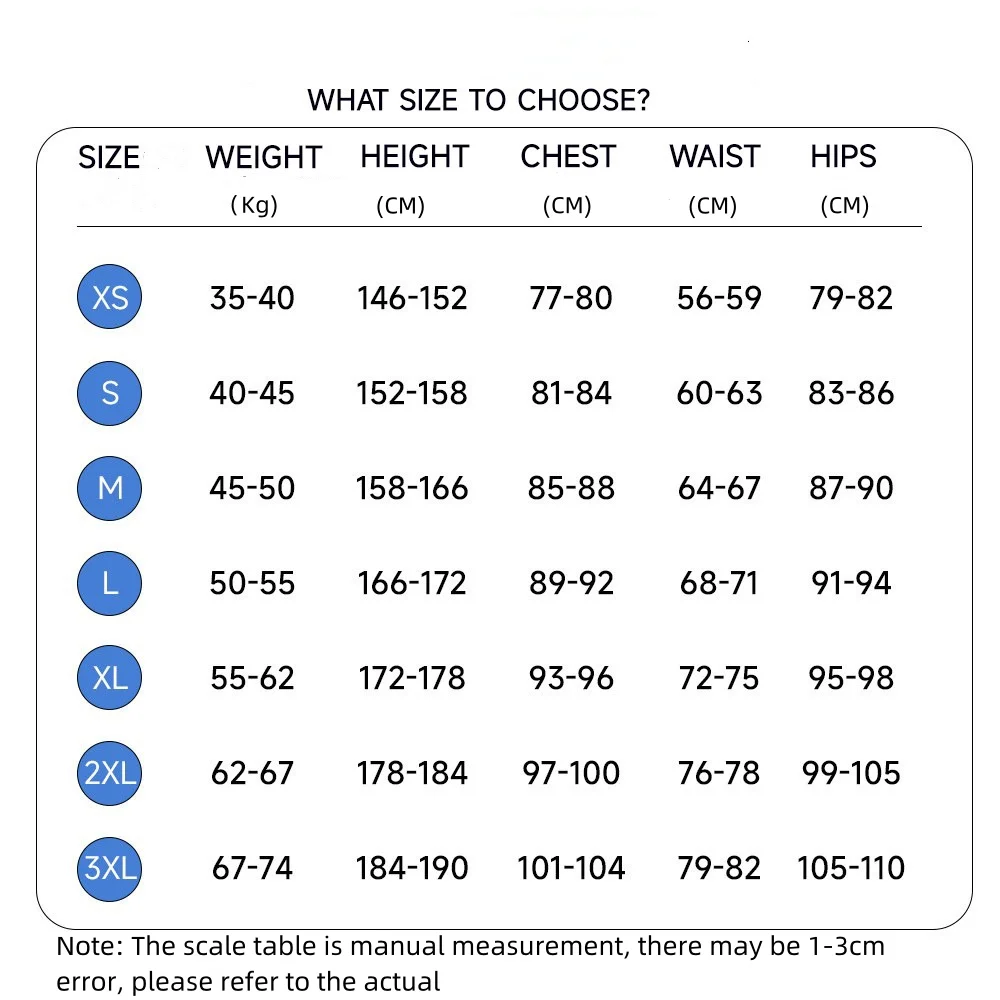
Task: Choose the 3XL size badge
Action: pos(110,868)
